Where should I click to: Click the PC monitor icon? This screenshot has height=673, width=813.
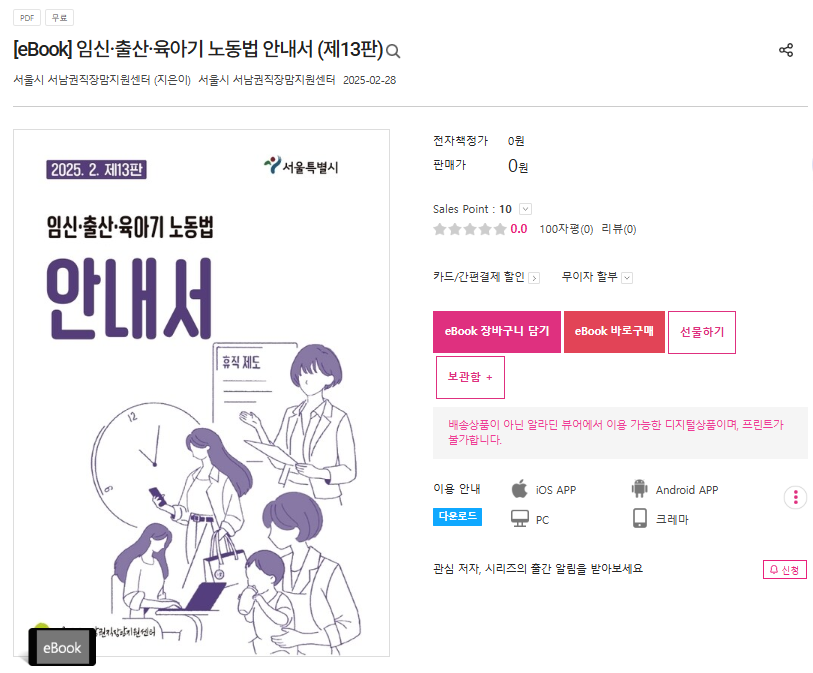(x=520, y=518)
